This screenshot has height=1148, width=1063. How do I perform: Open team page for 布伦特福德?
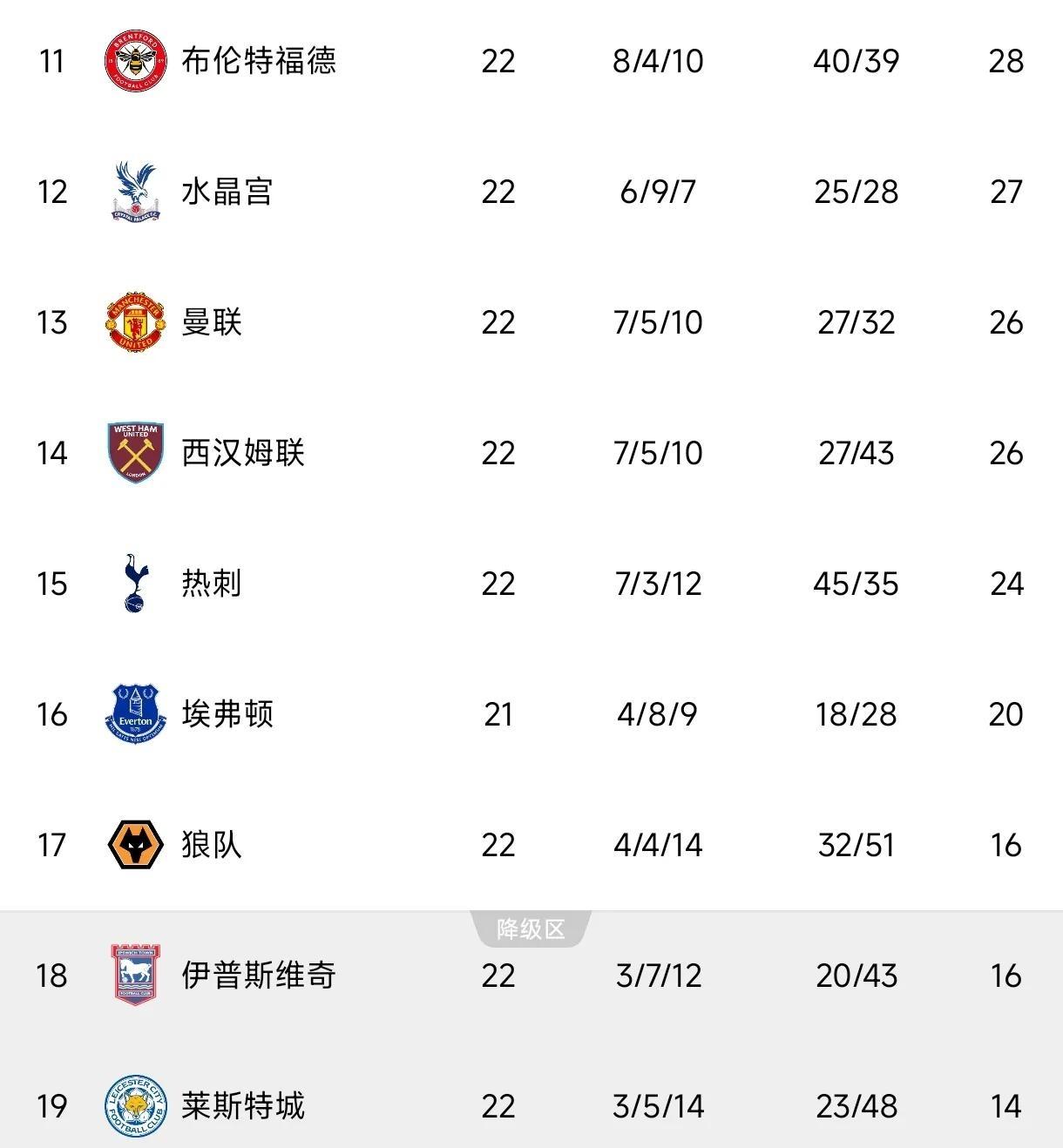point(259,61)
